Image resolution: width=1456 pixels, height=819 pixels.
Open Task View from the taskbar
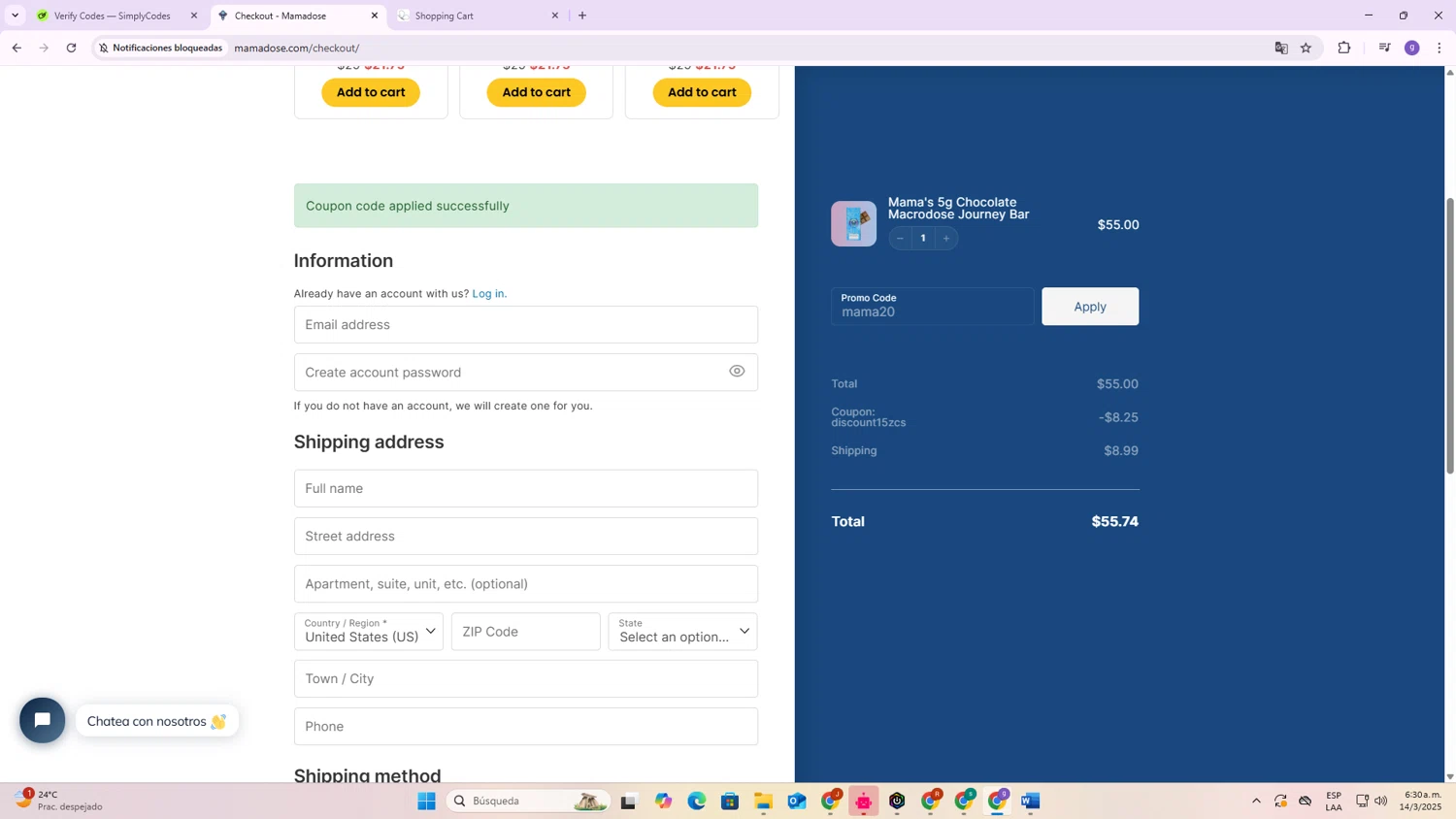click(x=629, y=801)
